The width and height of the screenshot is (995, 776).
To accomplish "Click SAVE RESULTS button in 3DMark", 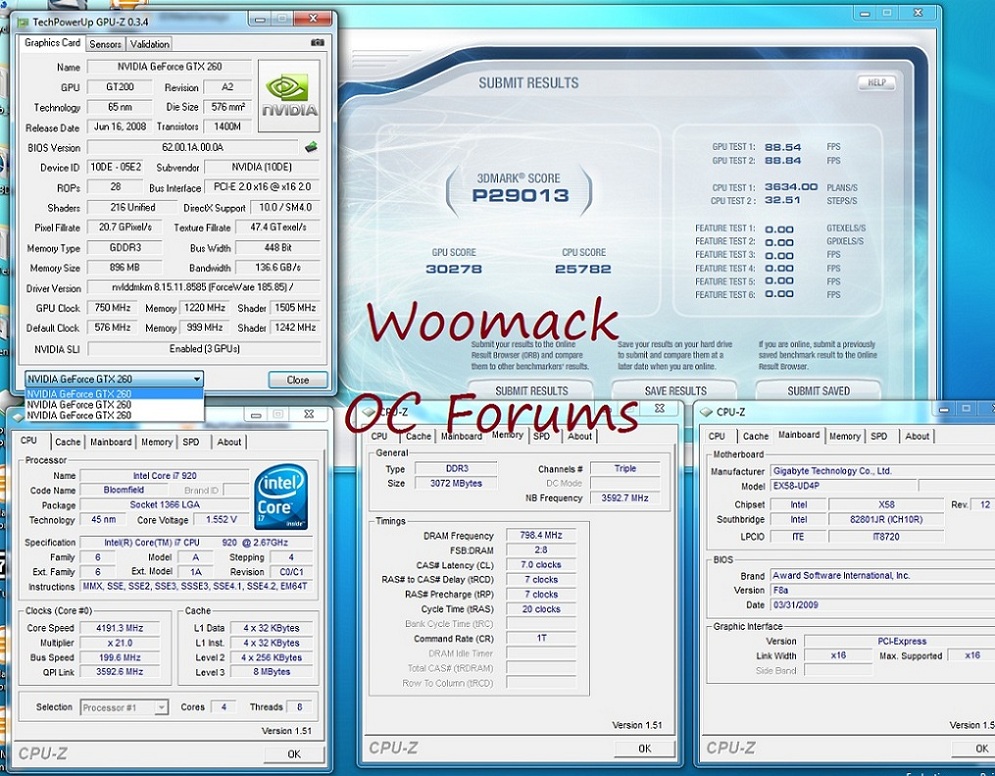I will click(x=675, y=391).
